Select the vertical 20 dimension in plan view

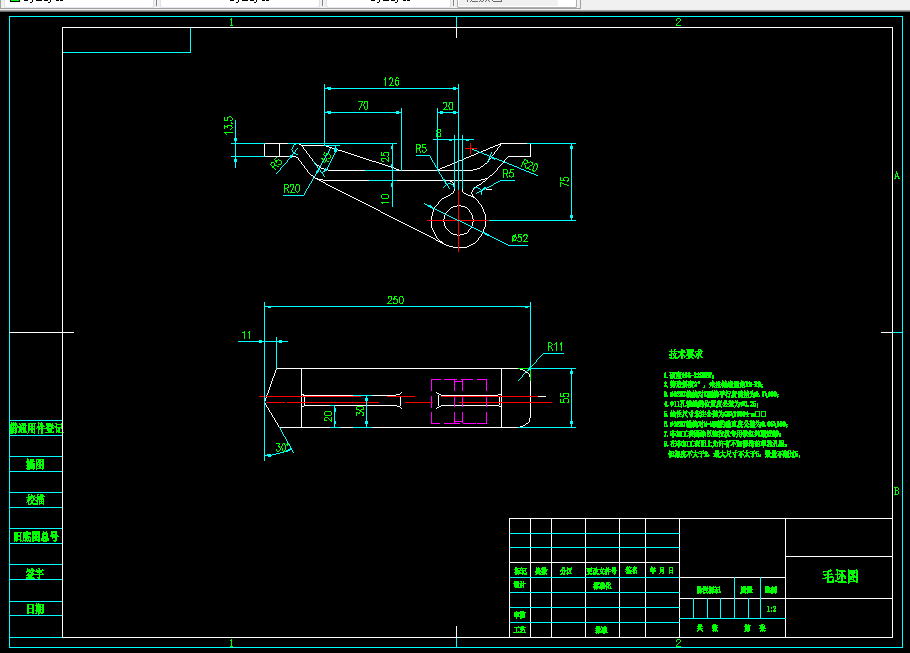(328, 416)
